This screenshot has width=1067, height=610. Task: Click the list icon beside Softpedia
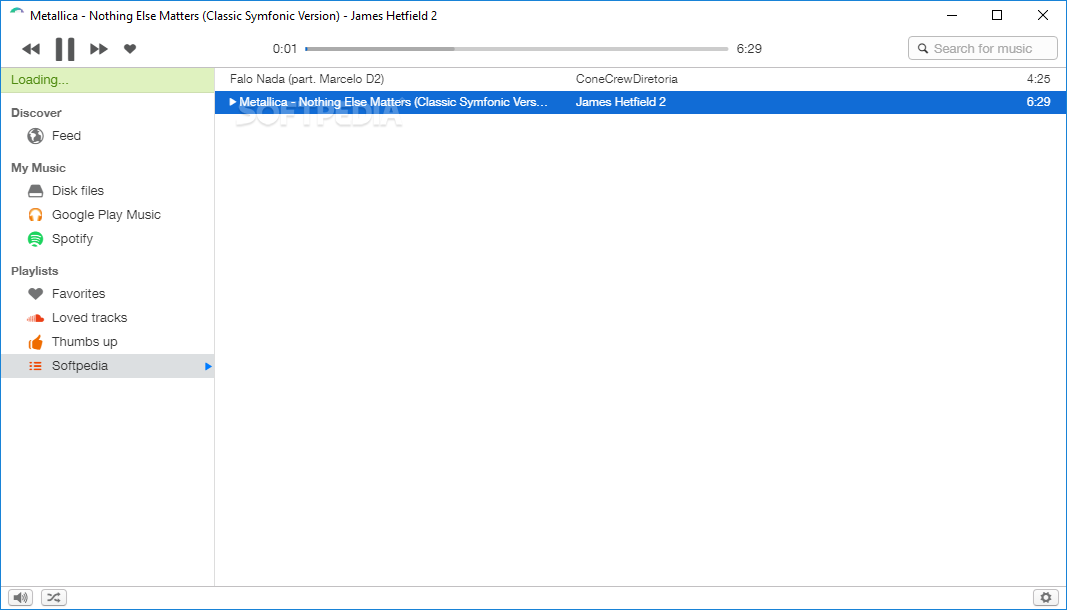35,366
